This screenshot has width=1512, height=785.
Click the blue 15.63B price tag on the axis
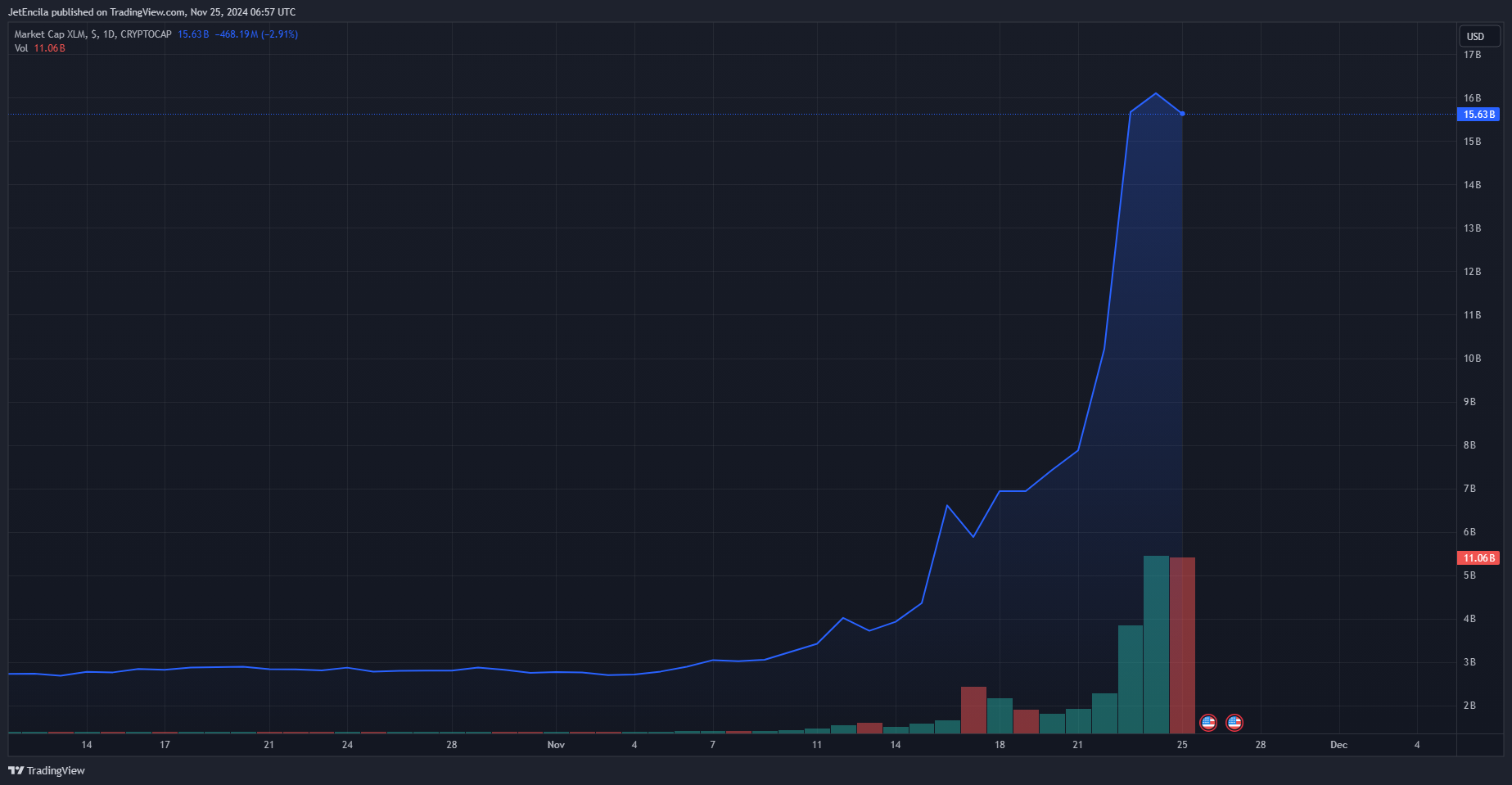click(x=1478, y=115)
